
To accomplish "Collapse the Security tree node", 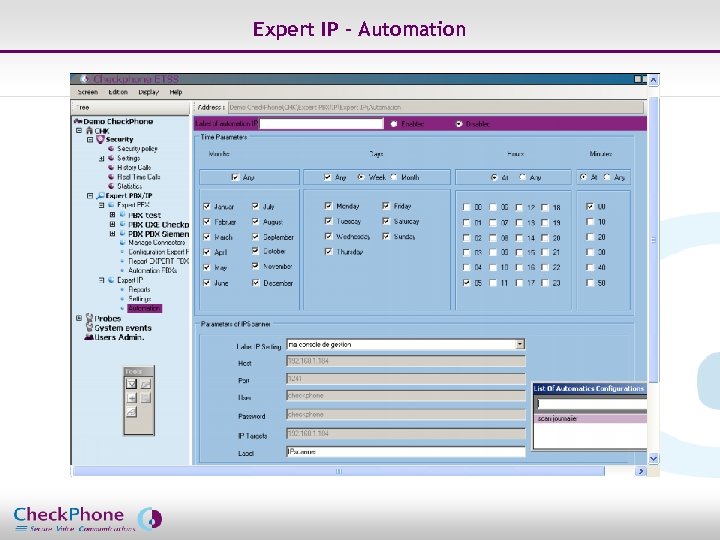I will [x=90, y=140].
